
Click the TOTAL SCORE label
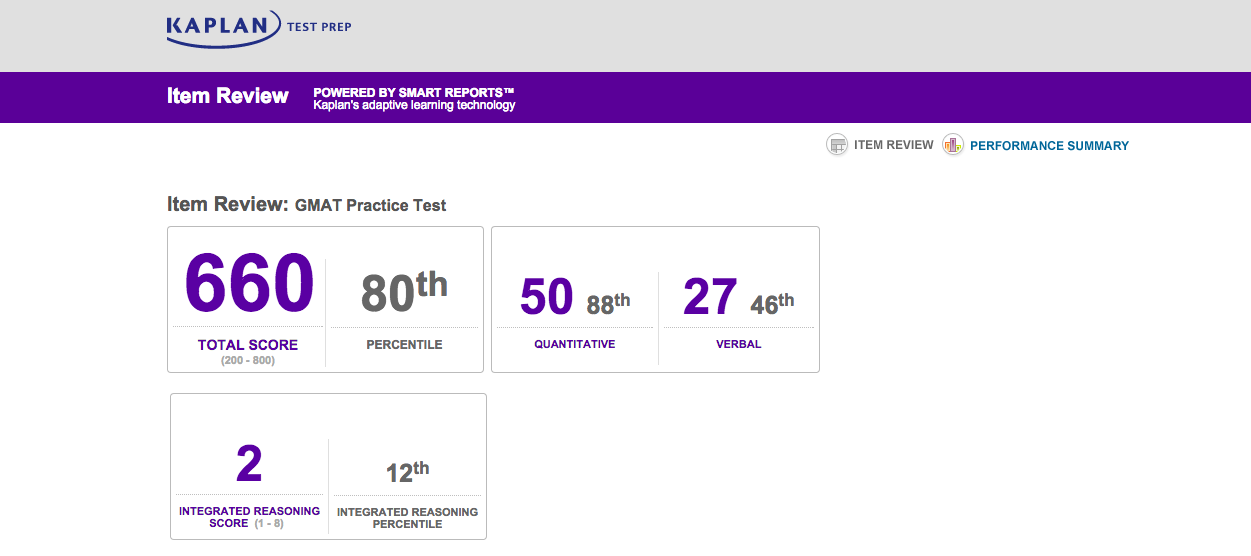(248, 345)
